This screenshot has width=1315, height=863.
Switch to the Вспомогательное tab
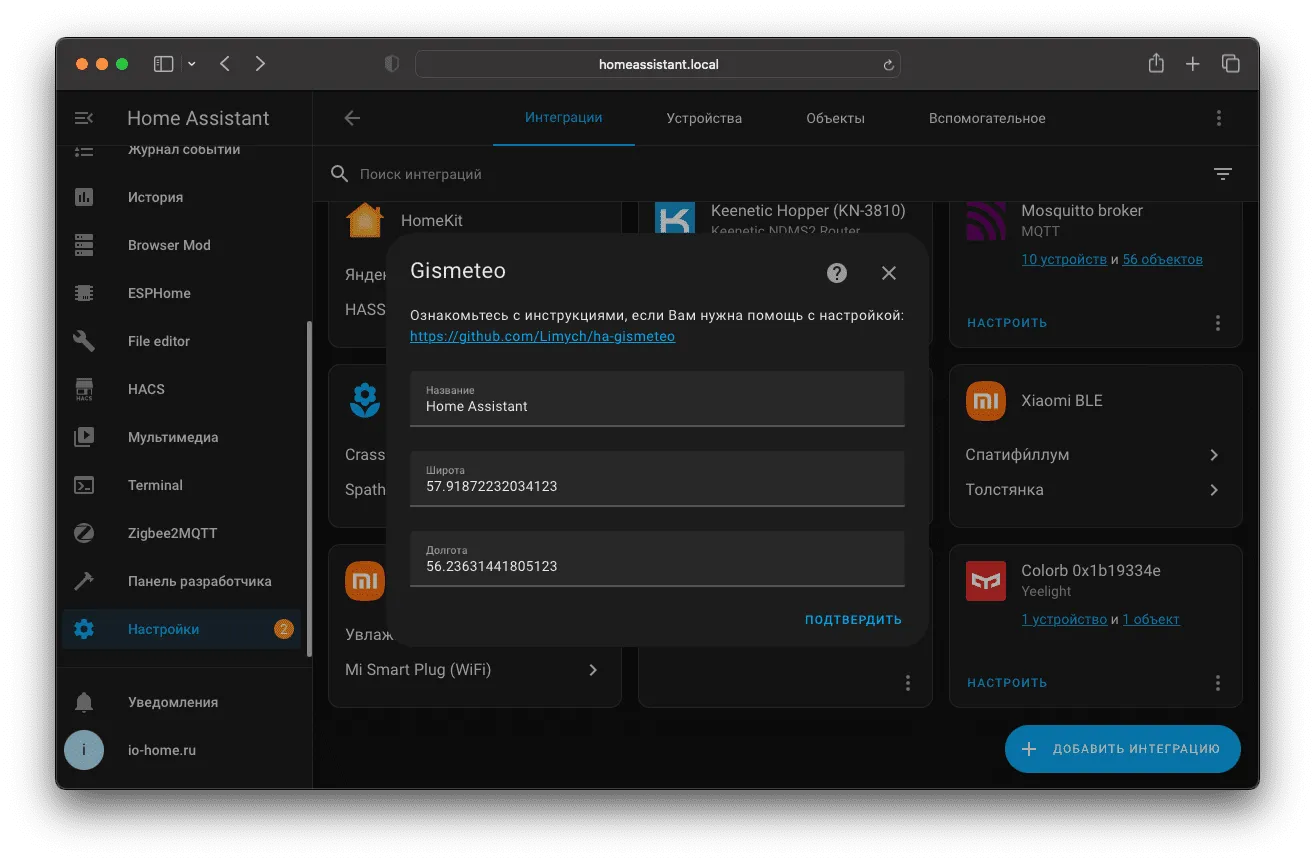[987, 118]
